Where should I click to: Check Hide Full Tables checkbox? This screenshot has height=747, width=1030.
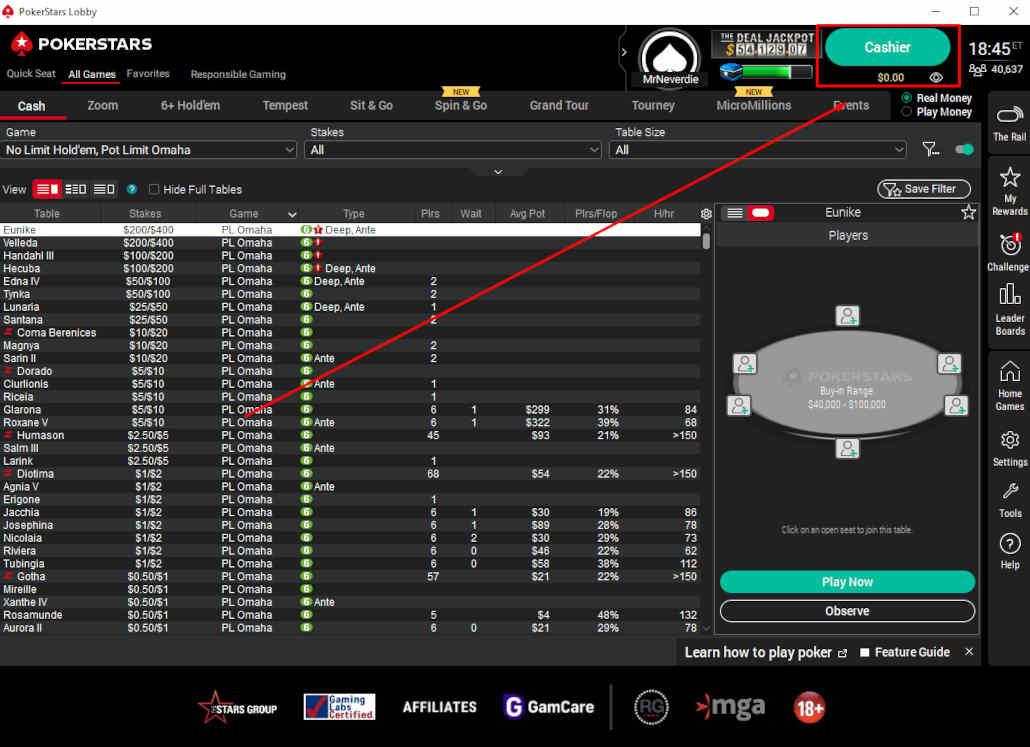point(154,189)
